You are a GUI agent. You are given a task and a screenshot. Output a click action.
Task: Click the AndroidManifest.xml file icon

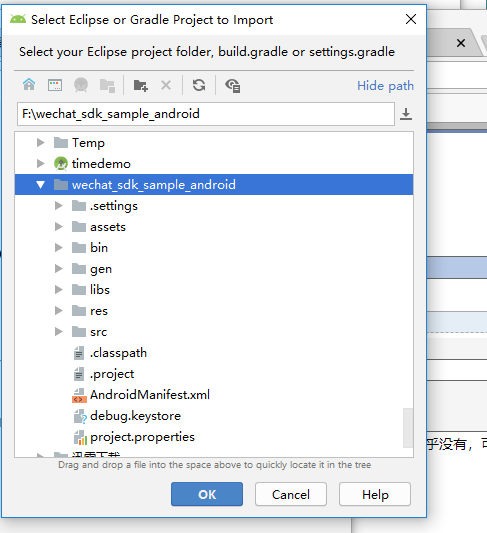click(x=79, y=395)
